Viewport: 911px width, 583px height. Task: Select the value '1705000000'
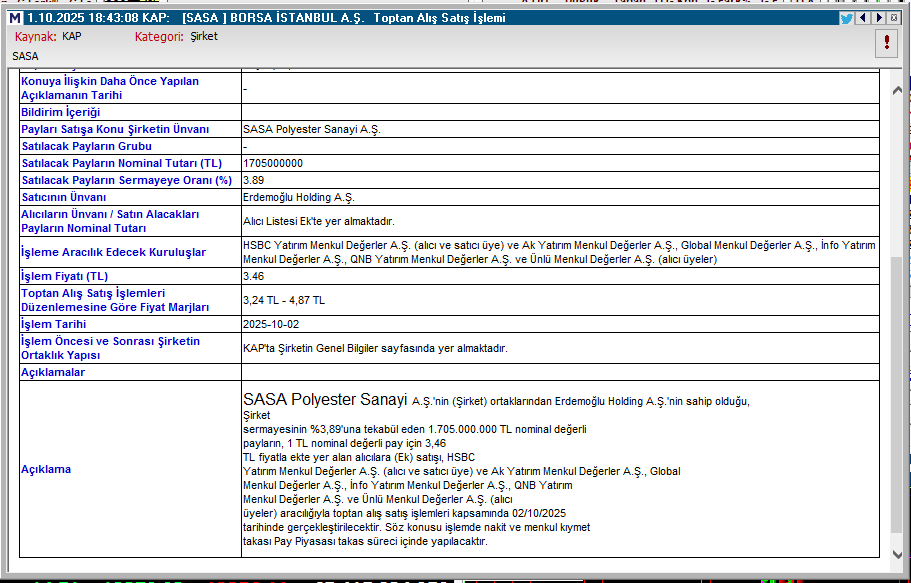(272, 163)
